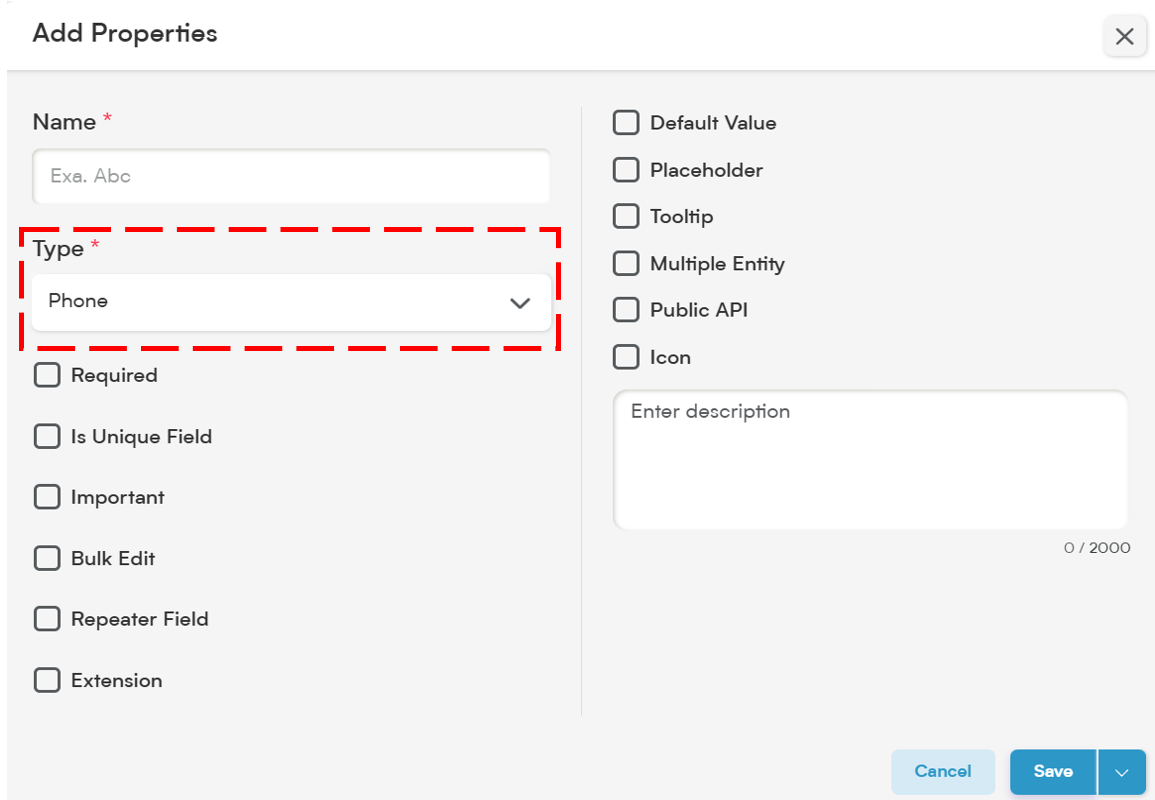Image resolution: width=1155 pixels, height=800 pixels.
Task: Cancel adding the property
Action: [943, 771]
